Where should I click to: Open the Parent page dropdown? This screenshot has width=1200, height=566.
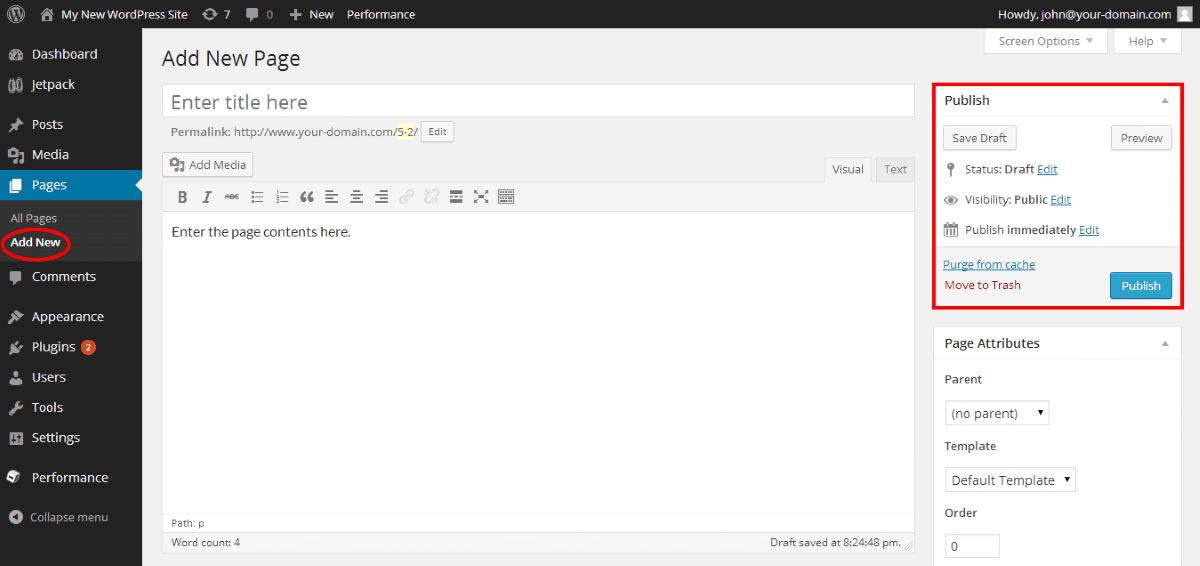coord(997,413)
